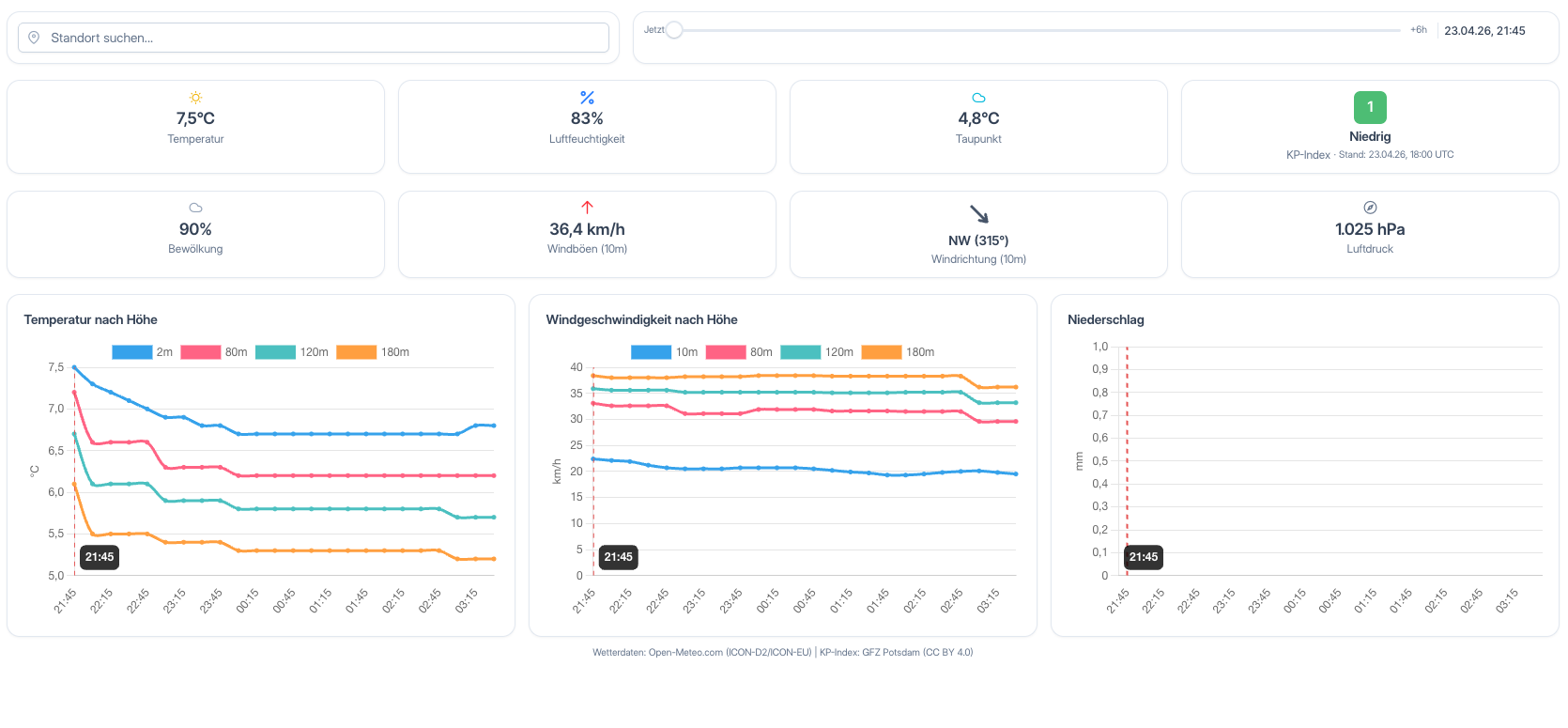Viewport: 1568px width, 728px height.
Task: Click the wind direction arrow icon for NW
Action: pyautogui.click(x=978, y=213)
